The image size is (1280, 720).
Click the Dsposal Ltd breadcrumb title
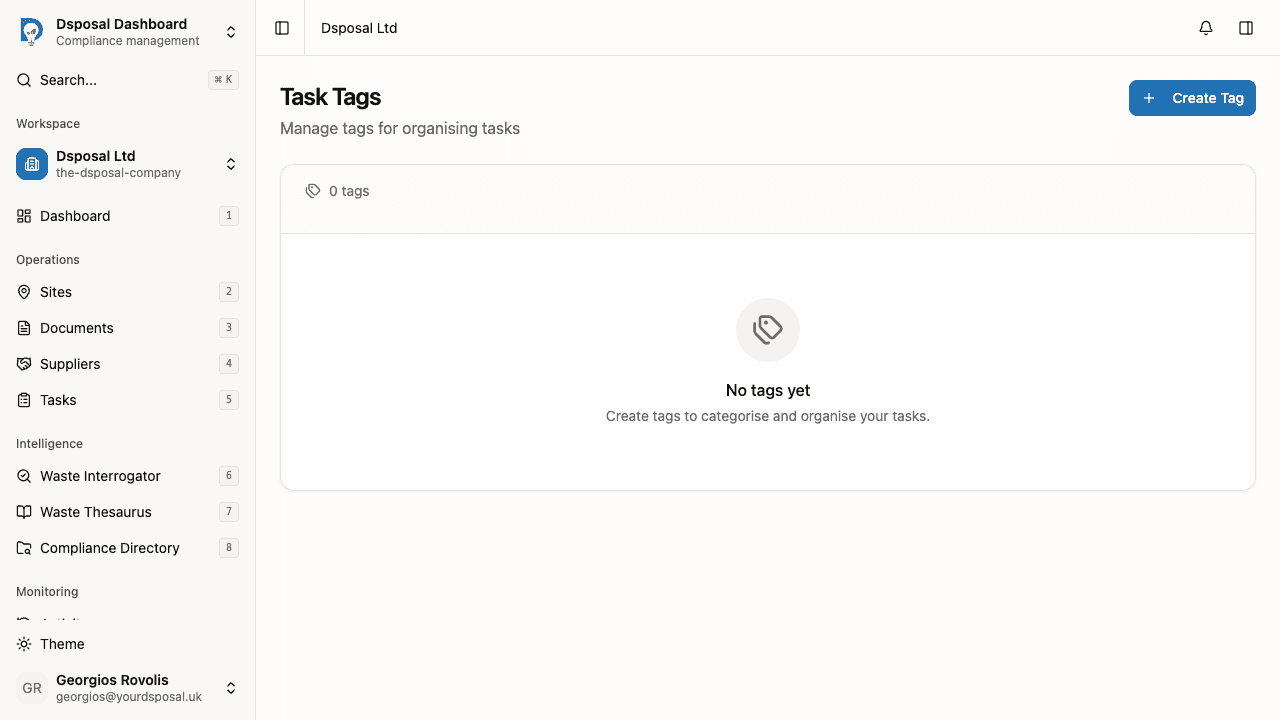click(359, 28)
